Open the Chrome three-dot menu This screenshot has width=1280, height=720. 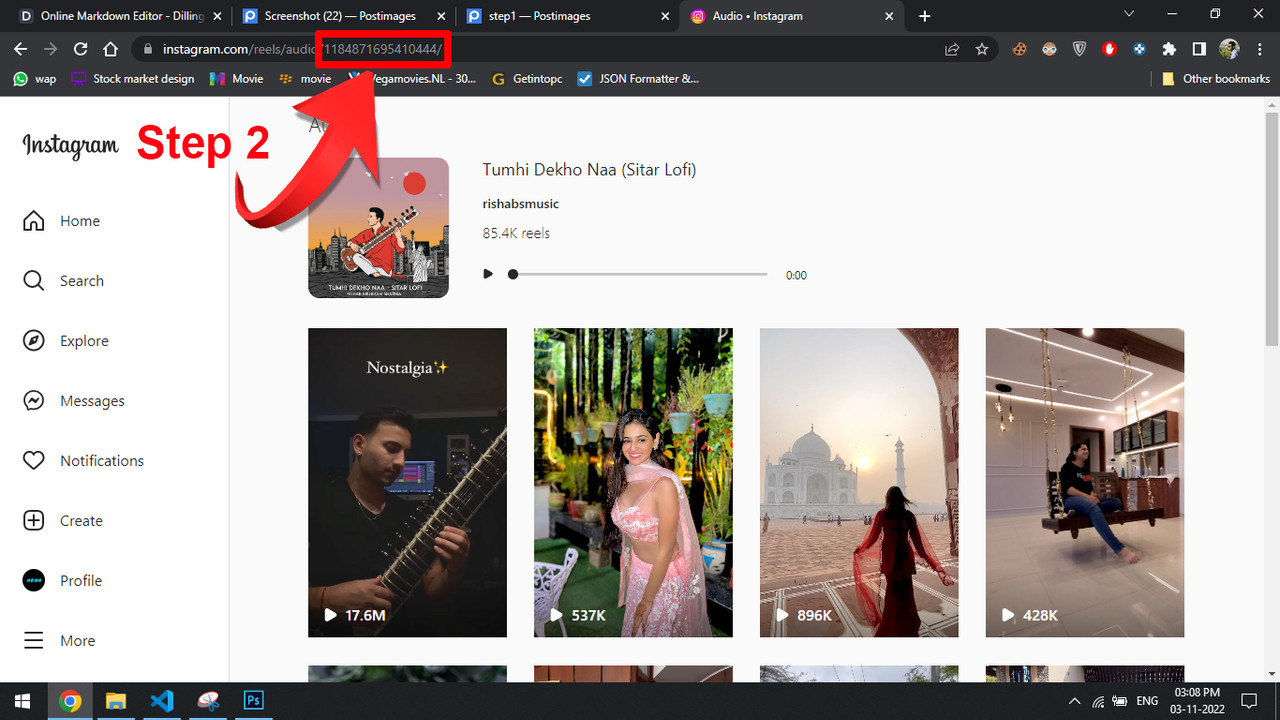1259,49
